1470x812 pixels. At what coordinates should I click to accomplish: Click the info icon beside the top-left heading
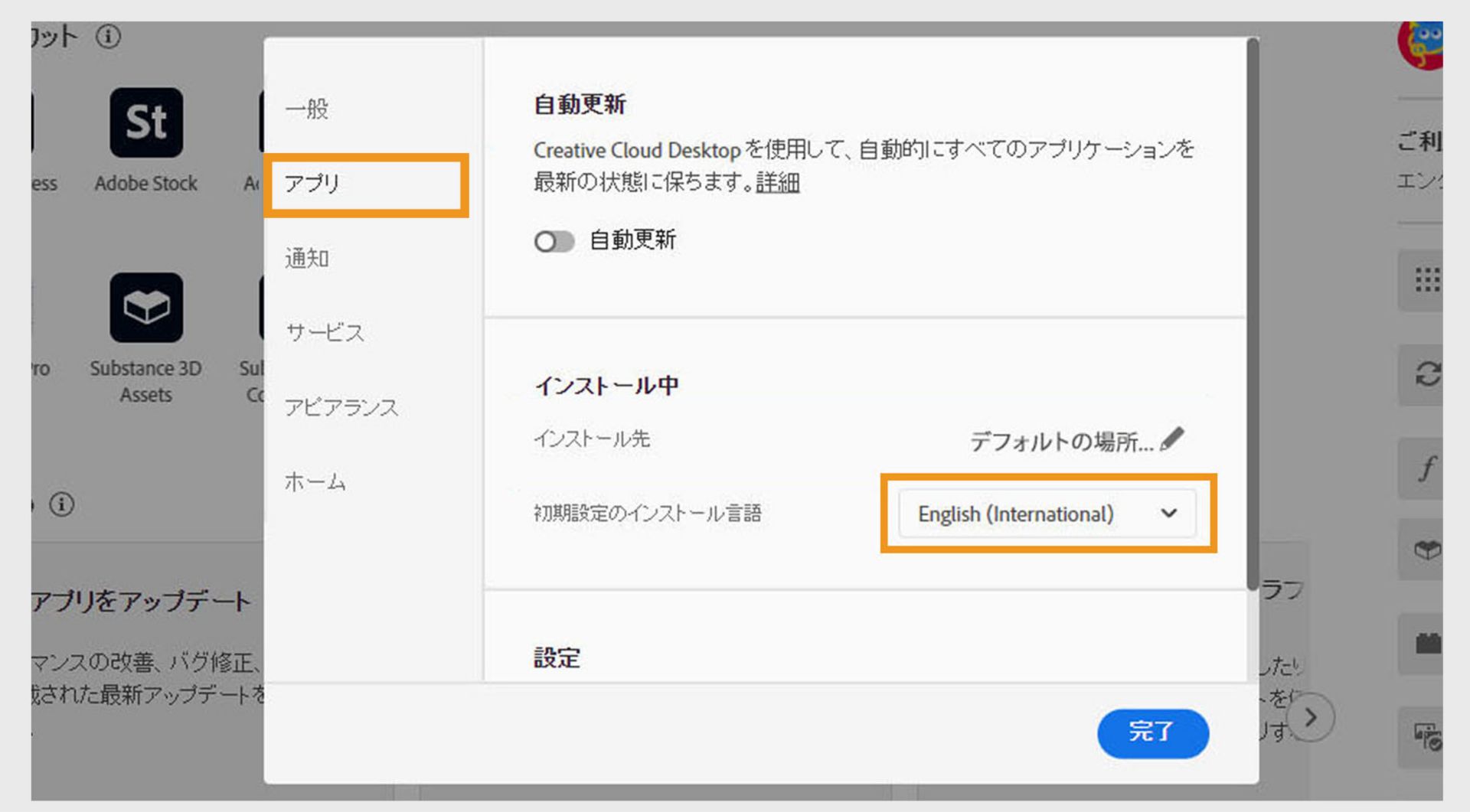click(108, 37)
